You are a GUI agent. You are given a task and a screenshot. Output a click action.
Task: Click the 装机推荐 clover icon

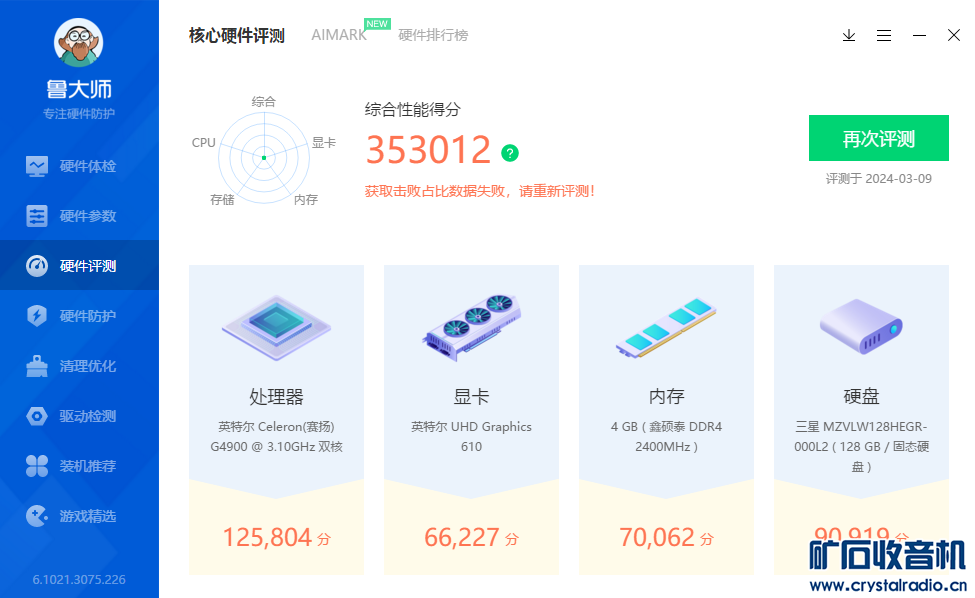tap(37, 466)
